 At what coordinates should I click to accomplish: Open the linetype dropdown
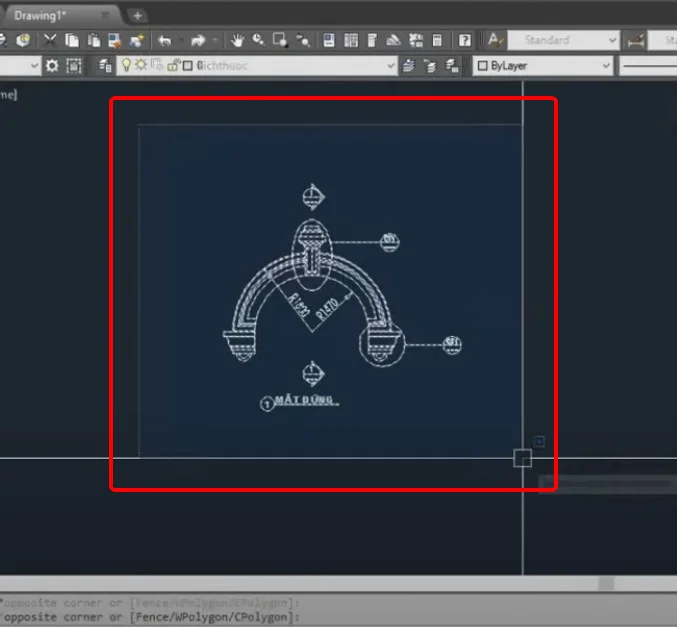pyautogui.click(x=648, y=66)
